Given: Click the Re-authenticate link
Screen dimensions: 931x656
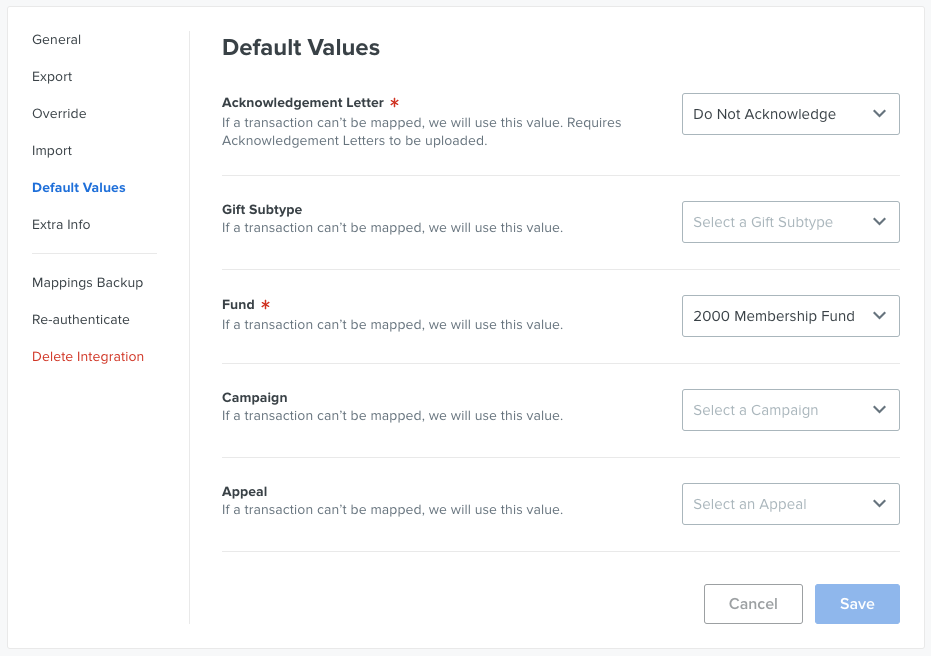Looking at the screenshot, I should tap(81, 319).
